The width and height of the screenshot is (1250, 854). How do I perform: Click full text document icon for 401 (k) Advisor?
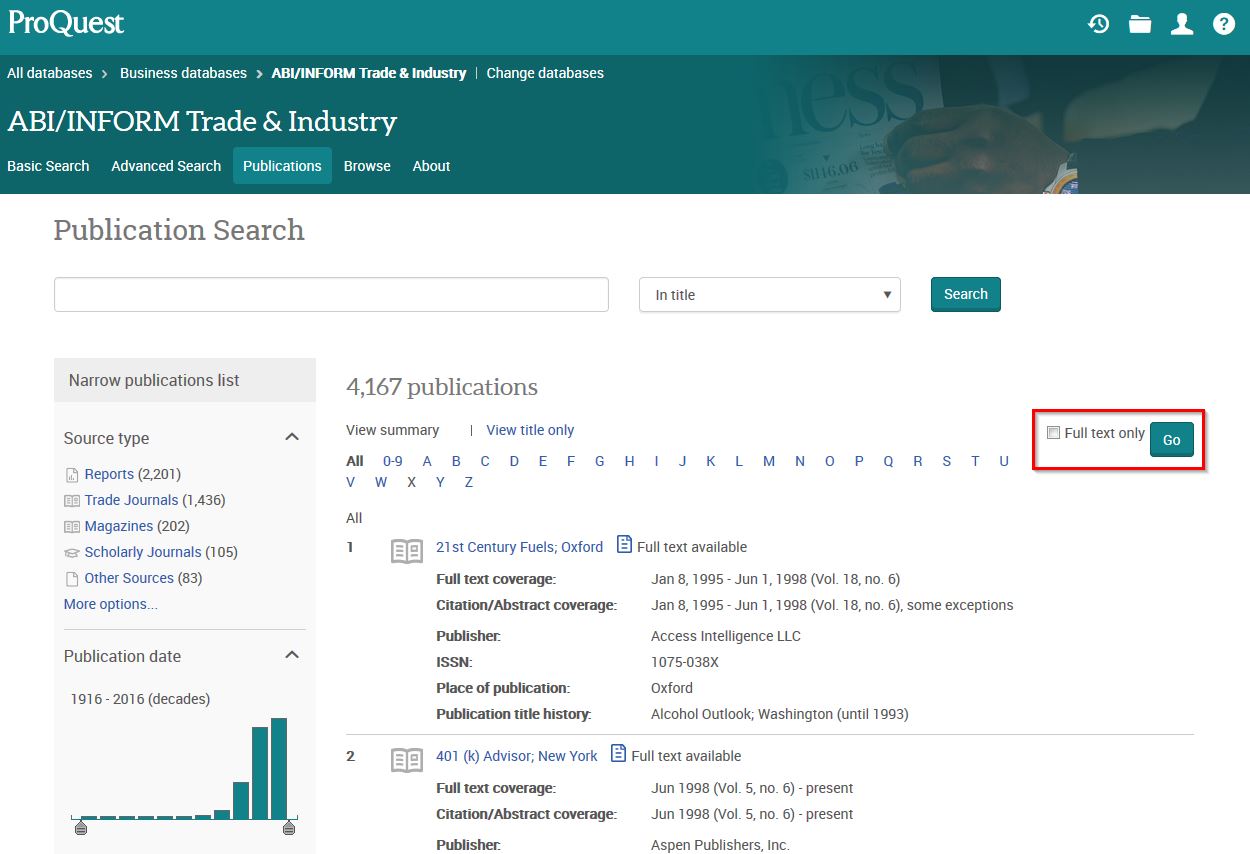pyautogui.click(x=618, y=753)
